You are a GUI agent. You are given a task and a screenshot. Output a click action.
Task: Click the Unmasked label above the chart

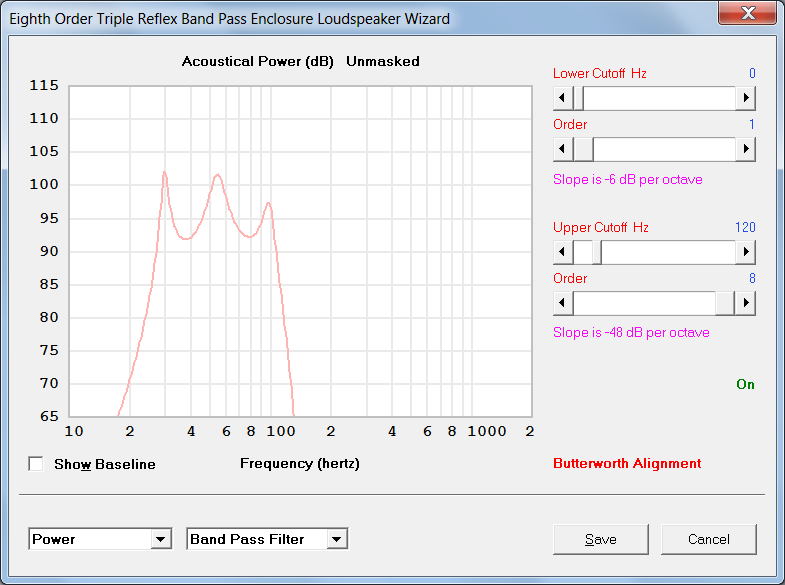(383, 62)
